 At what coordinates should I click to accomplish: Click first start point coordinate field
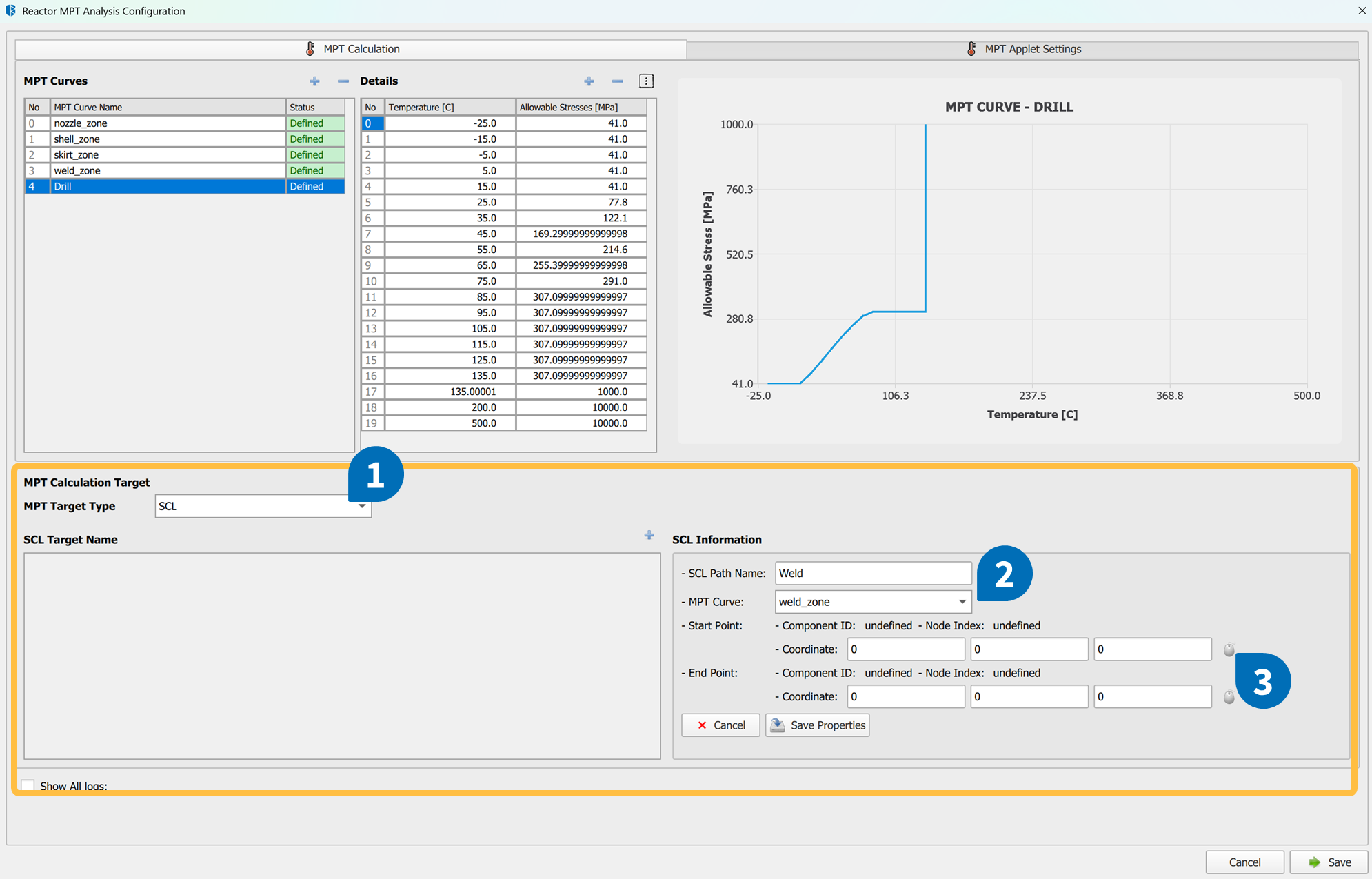tap(905, 649)
